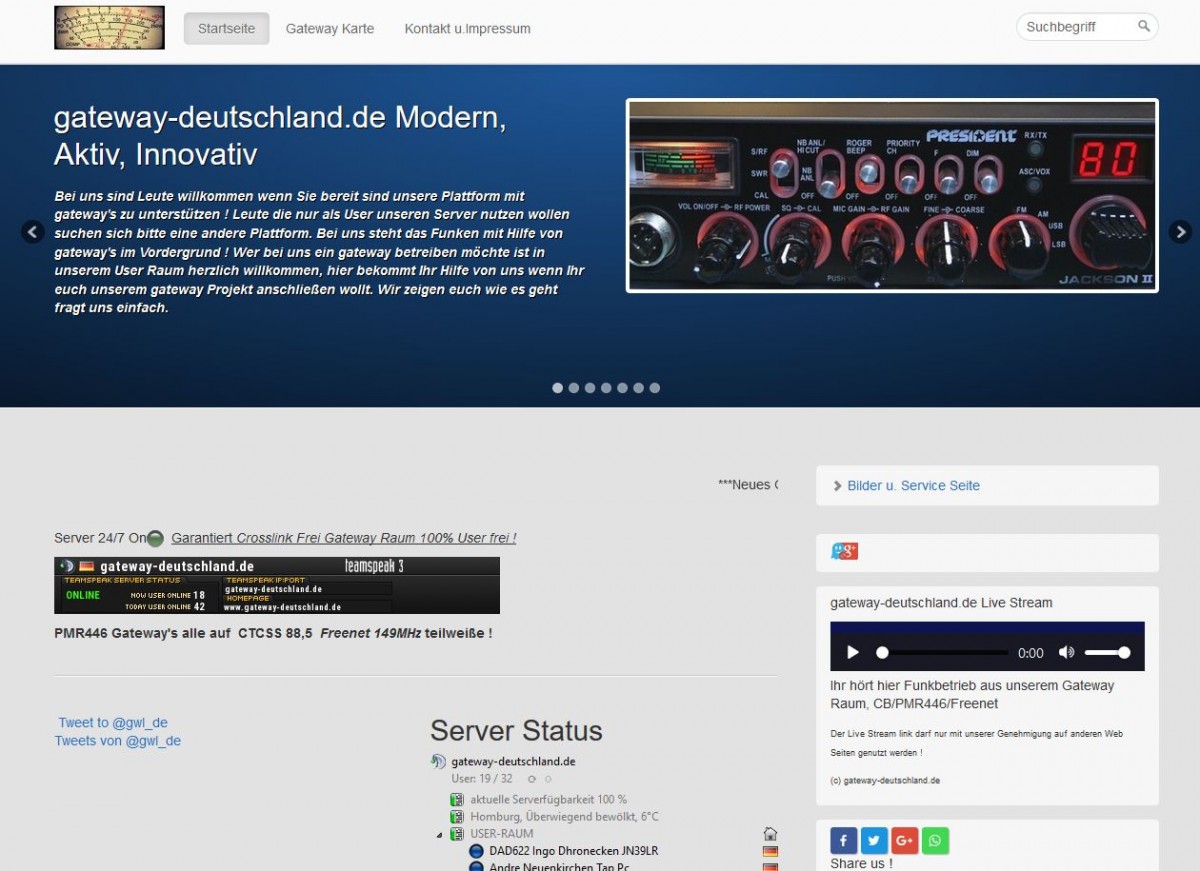Screen dimensions: 1200x871
Task: Go to Kontakt u.Impressum page
Action: [x=467, y=29]
